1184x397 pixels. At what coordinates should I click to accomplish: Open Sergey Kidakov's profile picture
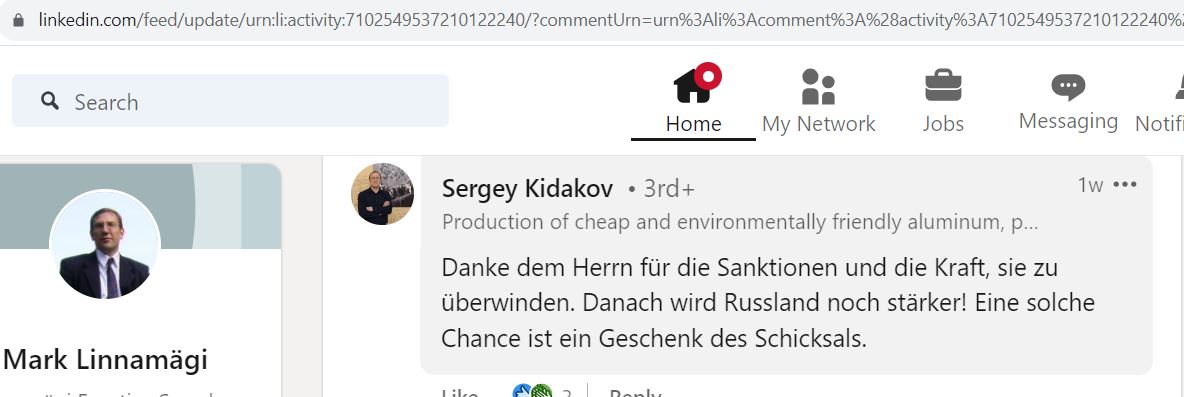[x=382, y=194]
